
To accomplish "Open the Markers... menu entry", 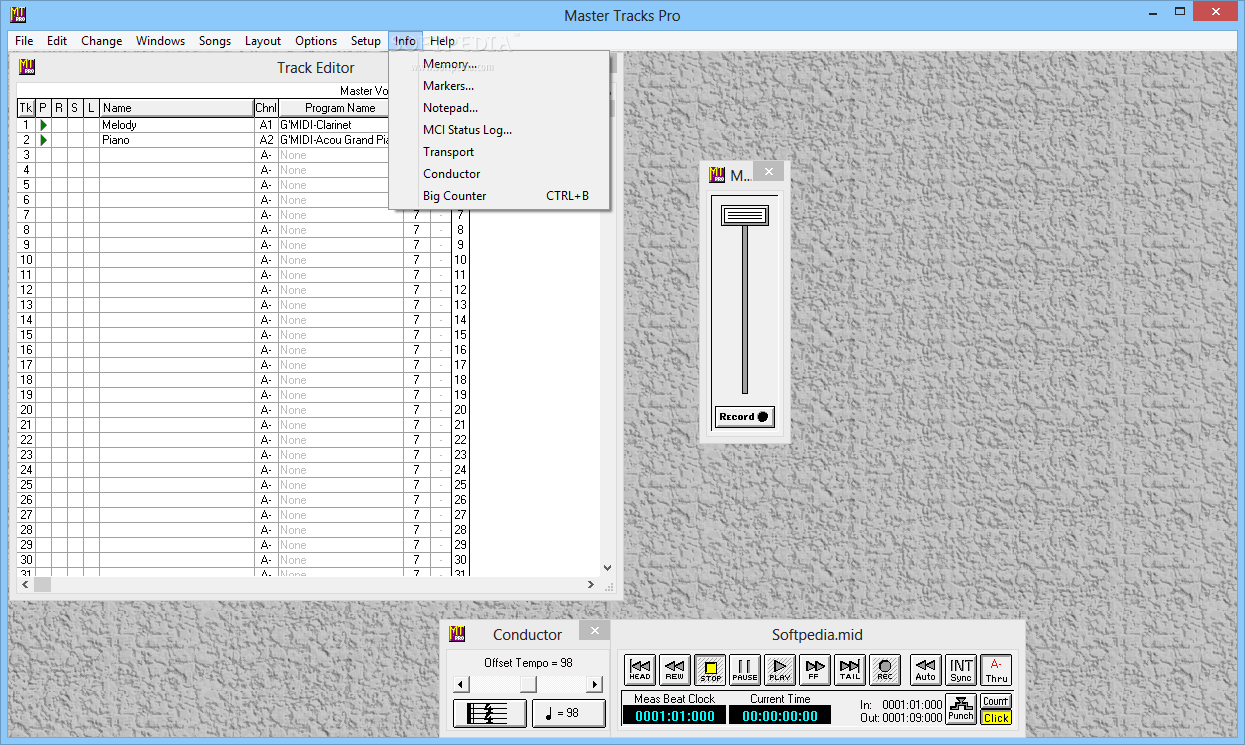I will tap(499, 86).
